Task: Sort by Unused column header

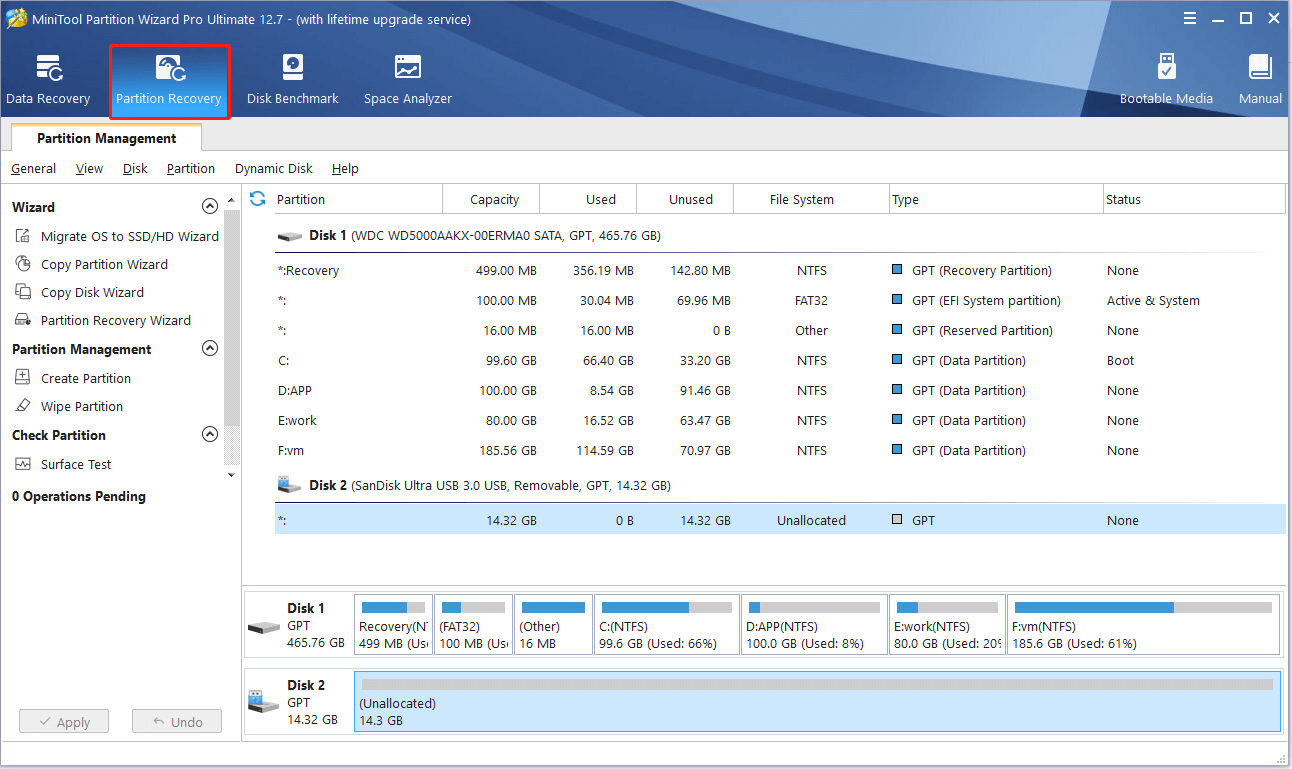Action: (x=685, y=199)
